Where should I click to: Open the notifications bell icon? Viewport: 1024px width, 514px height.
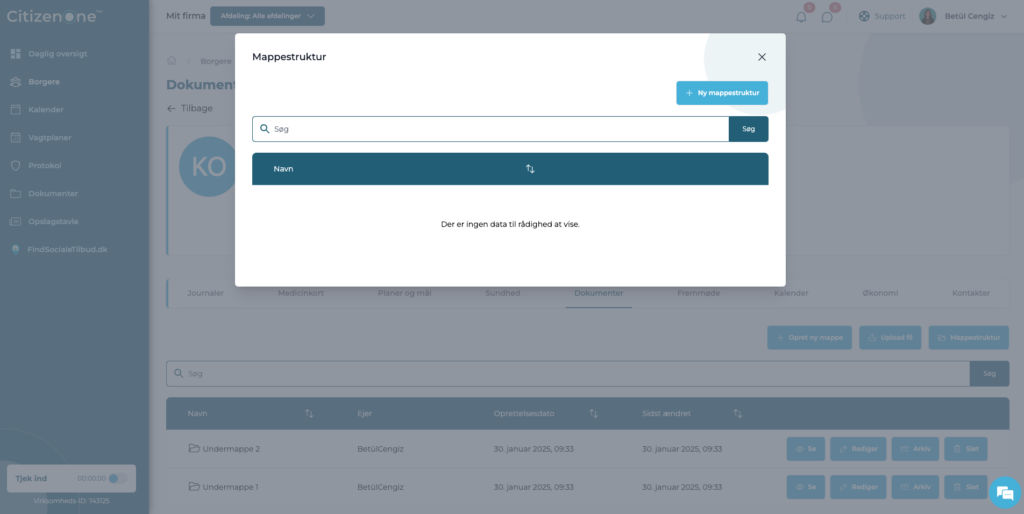click(x=801, y=16)
